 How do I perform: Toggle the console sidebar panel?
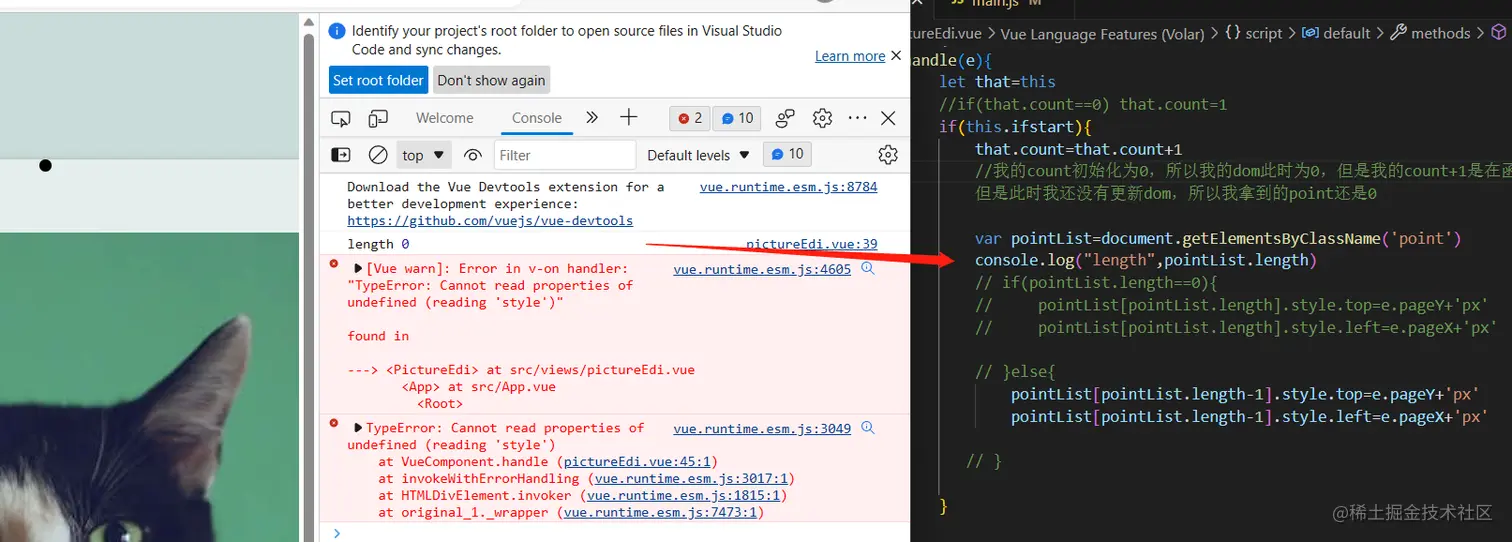coord(341,155)
